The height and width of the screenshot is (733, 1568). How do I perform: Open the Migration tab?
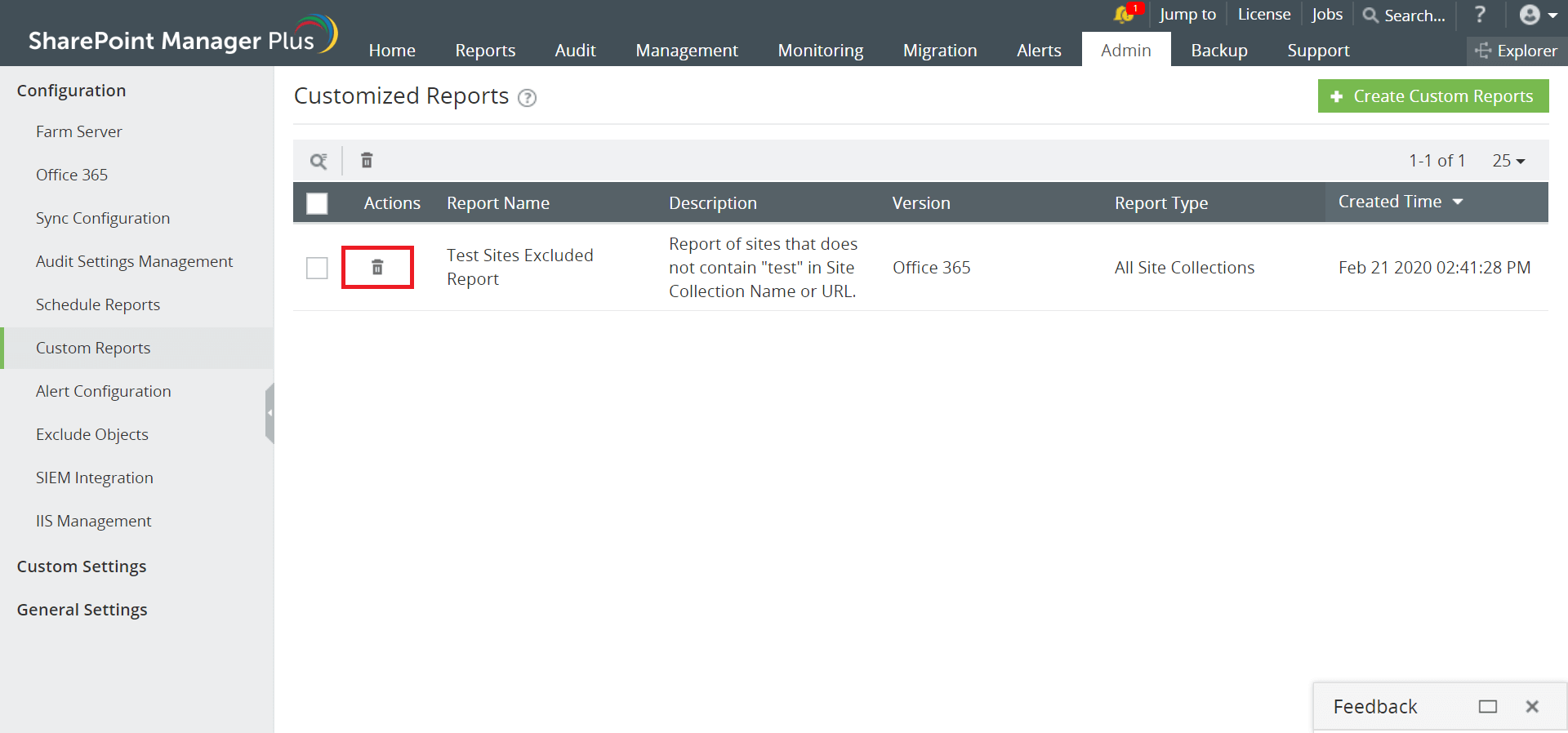point(940,51)
